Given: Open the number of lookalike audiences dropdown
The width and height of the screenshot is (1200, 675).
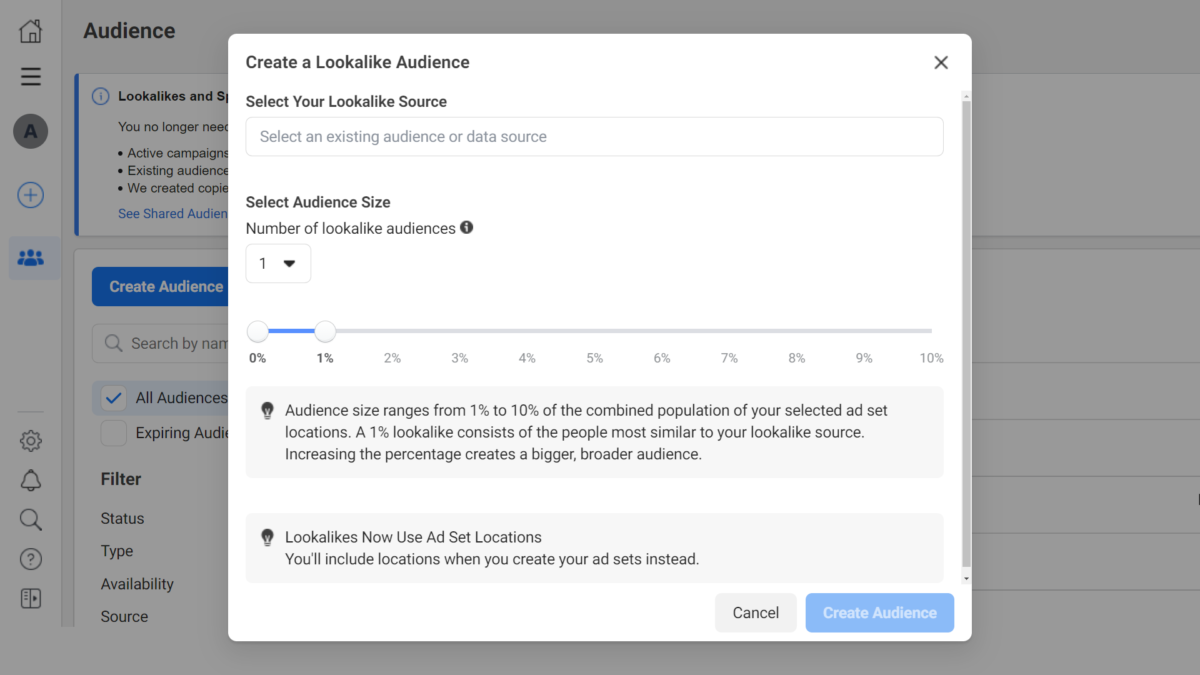Looking at the screenshot, I should [x=278, y=263].
